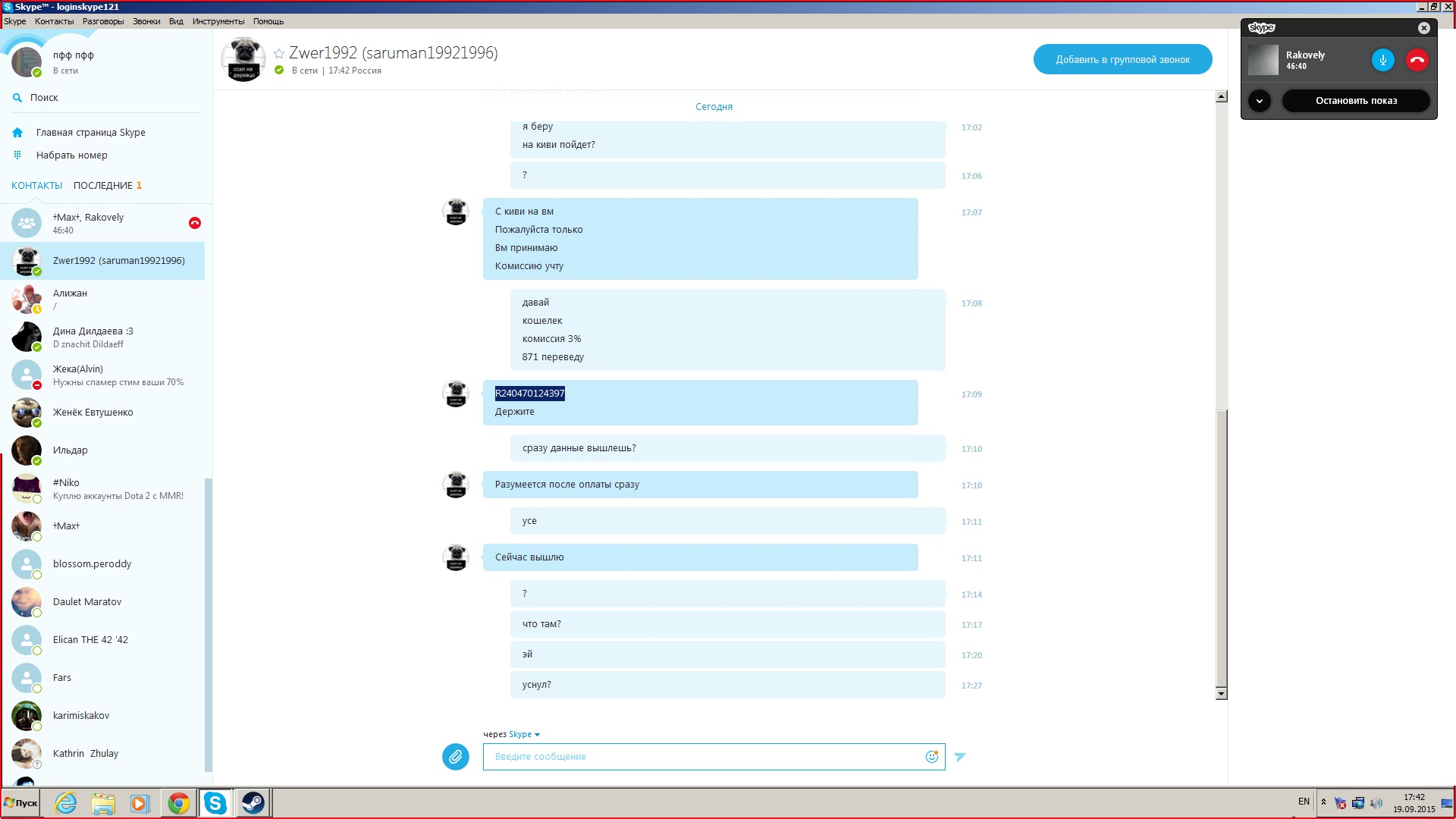
Task: Click the chat scrollbar down arrow
Action: pyautogui.click(x=1221, y=693)
